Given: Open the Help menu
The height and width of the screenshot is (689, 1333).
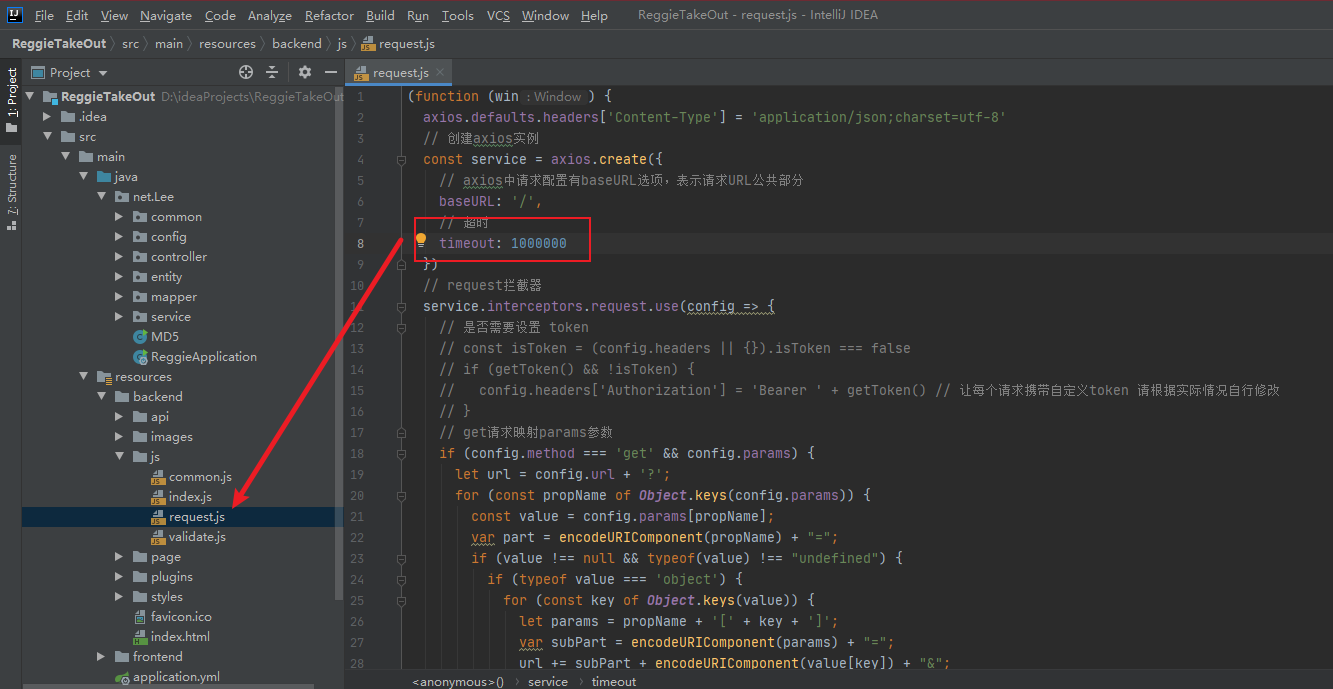Looking at the screenshot, I should point(594,15).
